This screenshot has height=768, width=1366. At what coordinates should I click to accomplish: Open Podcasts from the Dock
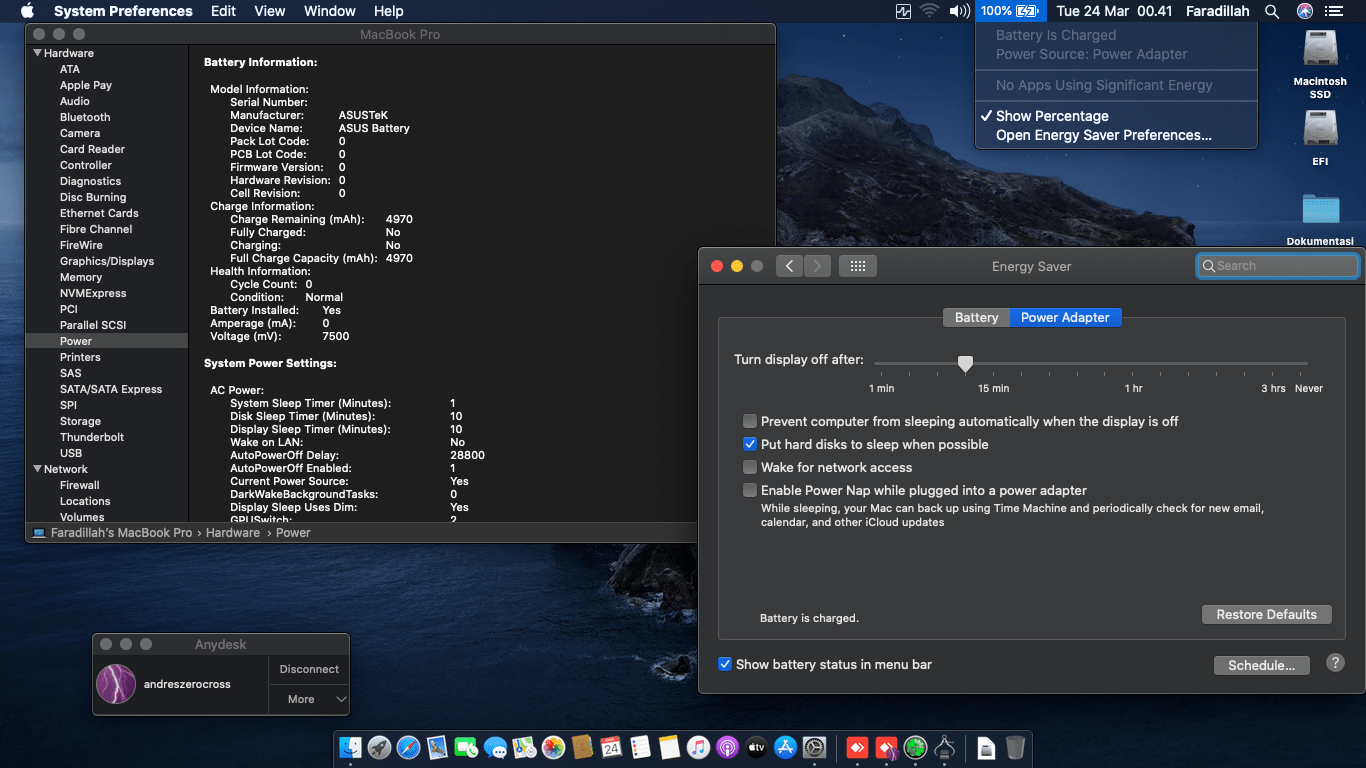coord(727,747)
